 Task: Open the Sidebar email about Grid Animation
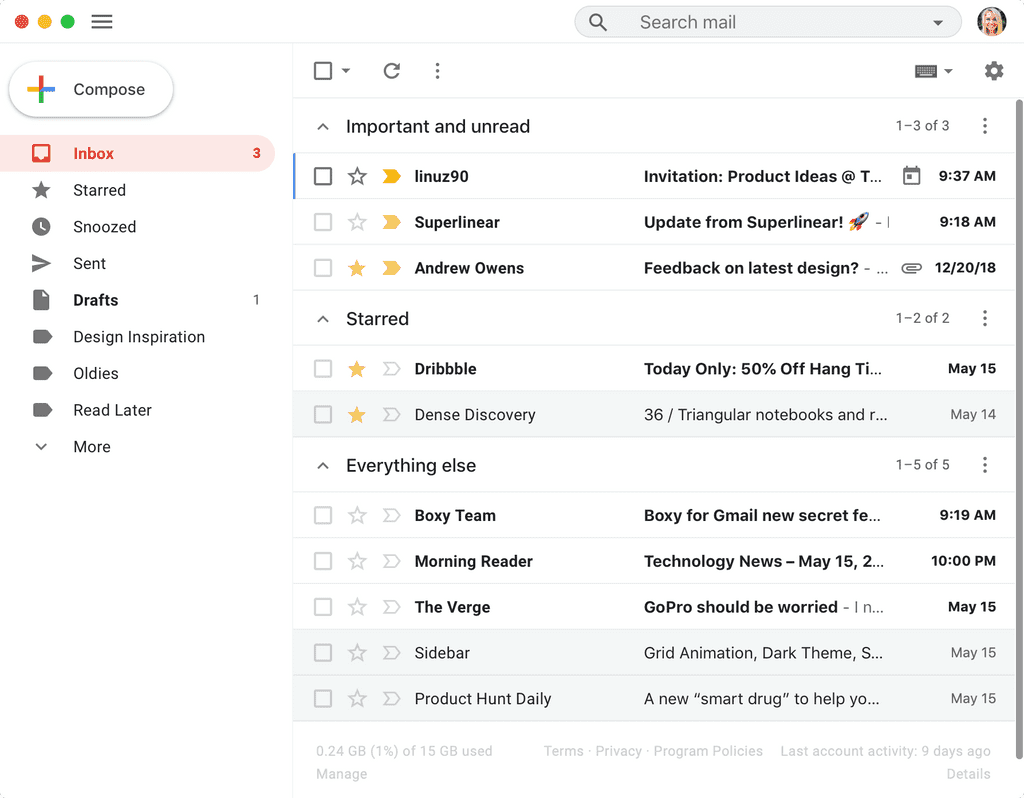point(654,652)
